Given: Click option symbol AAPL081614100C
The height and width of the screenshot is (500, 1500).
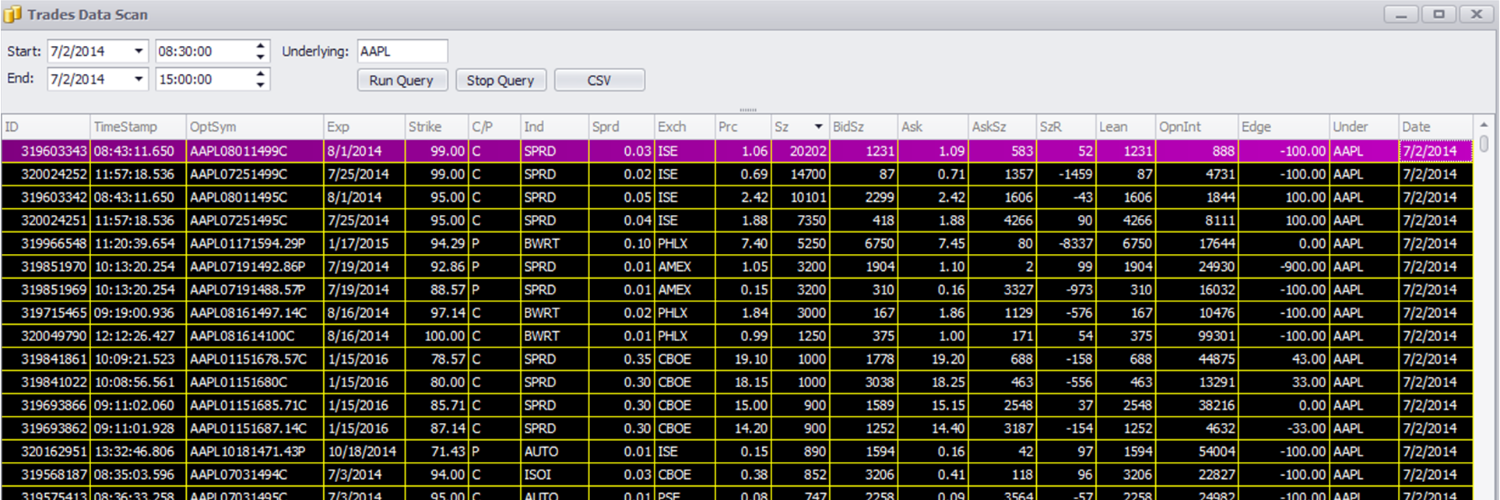Looking at the screenshot, I should pyautogui.click(x=255, y=336).
